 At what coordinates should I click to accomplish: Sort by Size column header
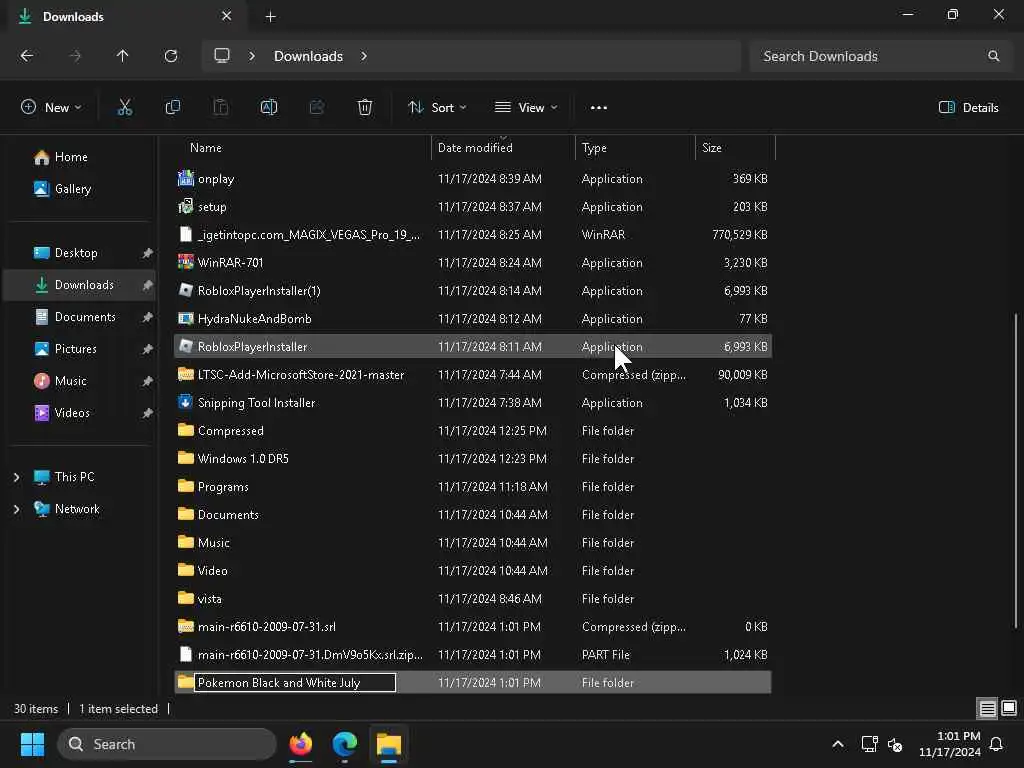point(735,148)
